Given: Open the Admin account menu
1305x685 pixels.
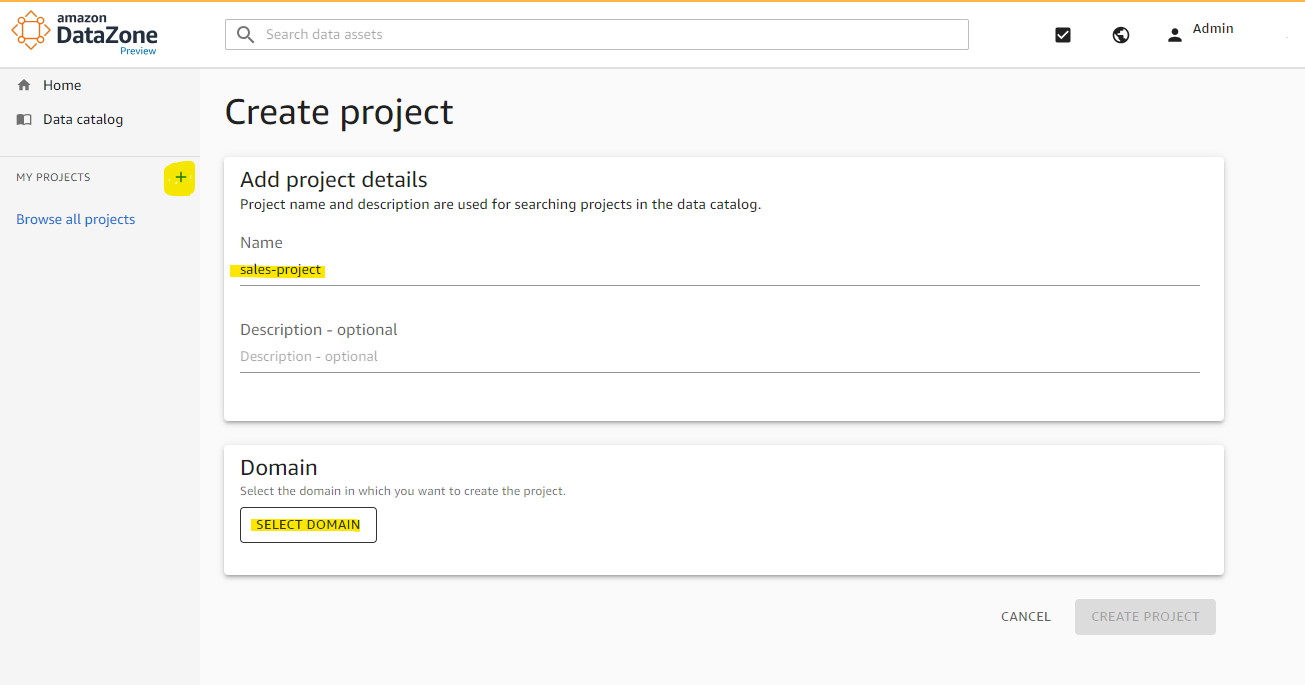Looking at the screenshot, I should coord(1213,29).
